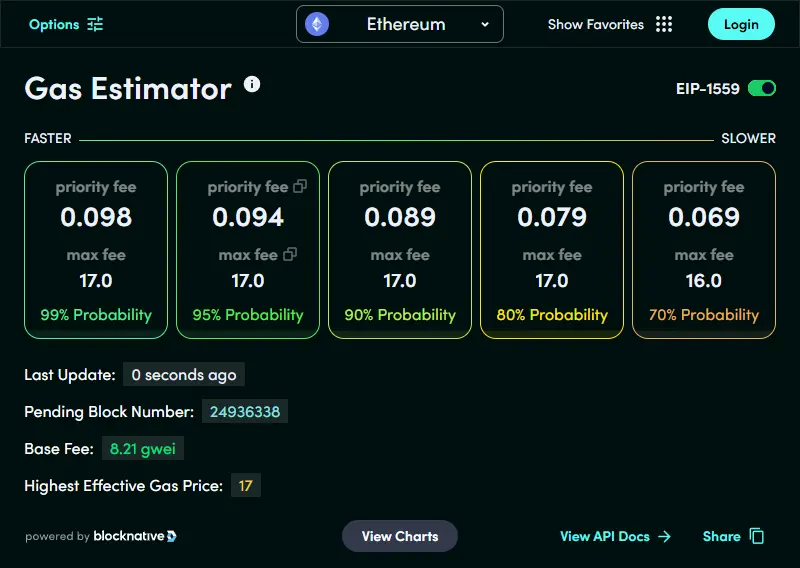Open the blocknative powered-by link

coord(101,536)
